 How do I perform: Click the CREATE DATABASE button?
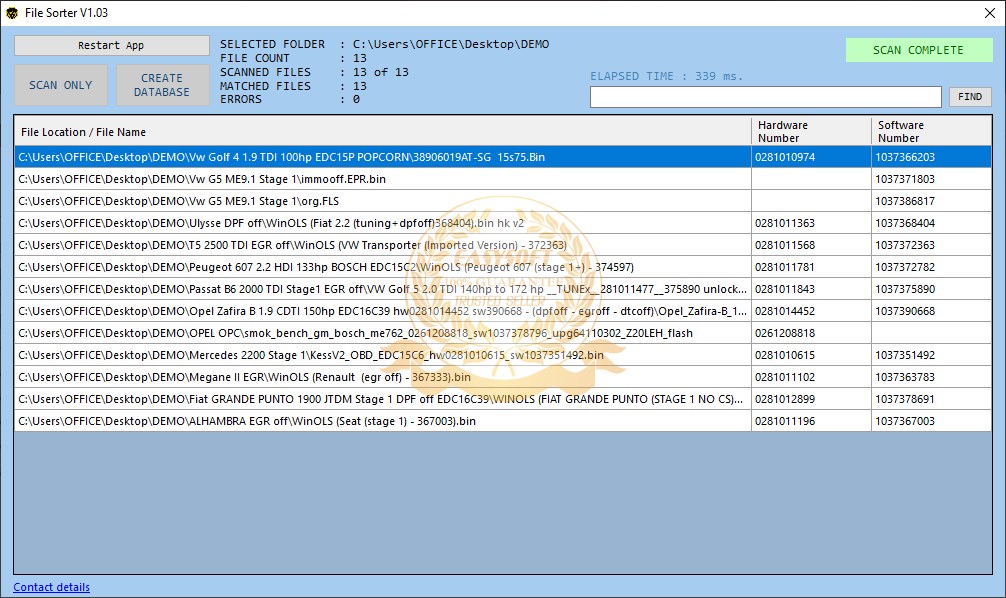(x=162, y=85)
